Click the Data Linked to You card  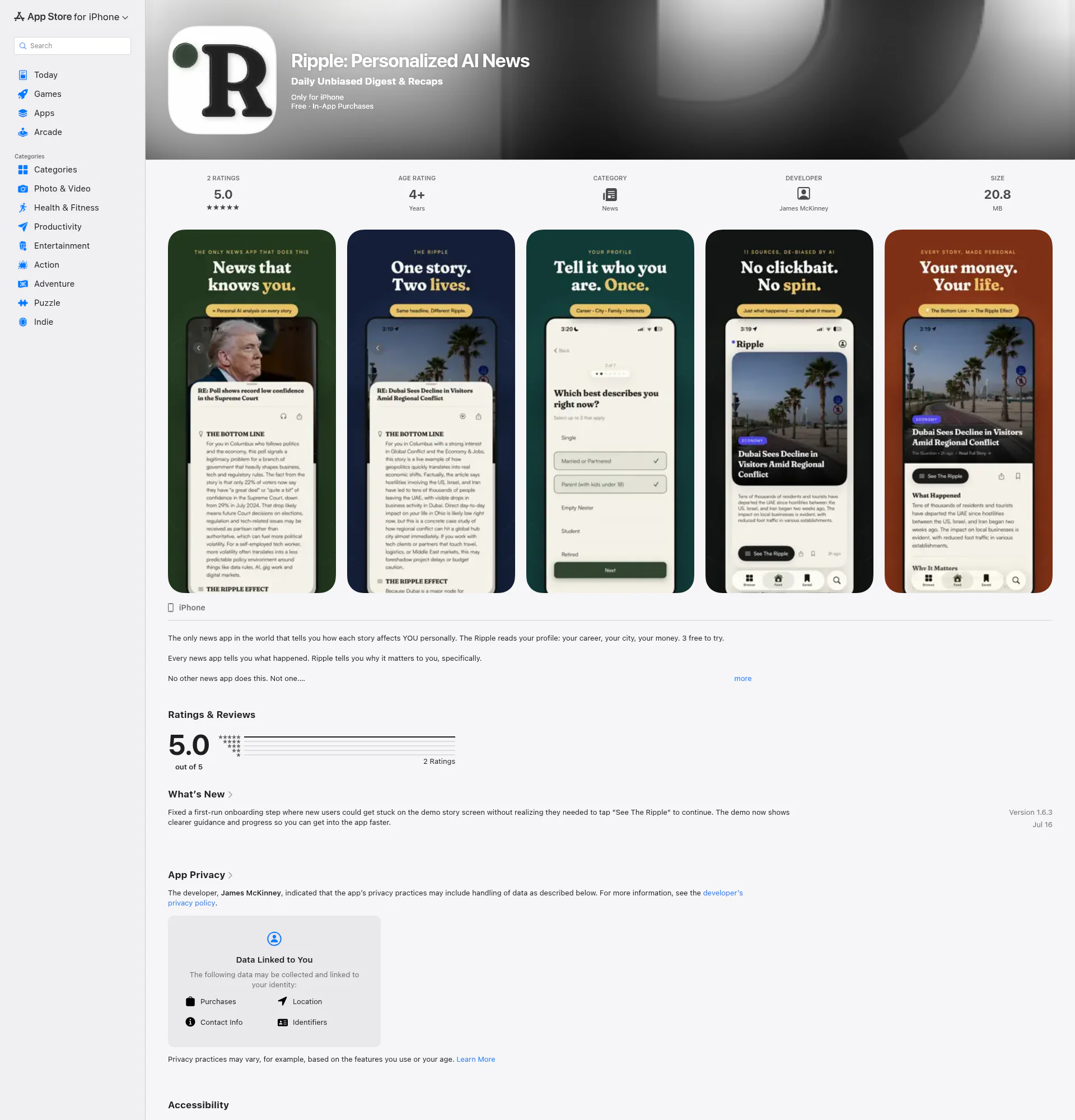274,981
